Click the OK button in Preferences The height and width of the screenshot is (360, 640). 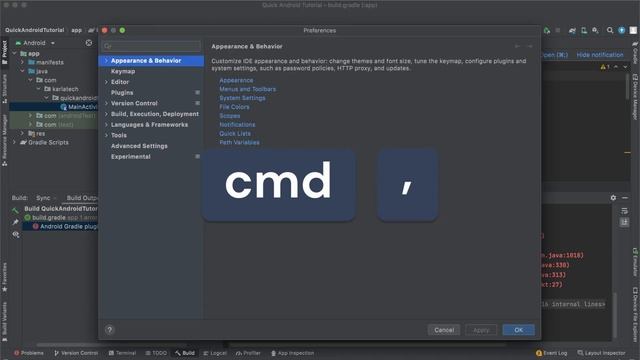pos(518,330)
